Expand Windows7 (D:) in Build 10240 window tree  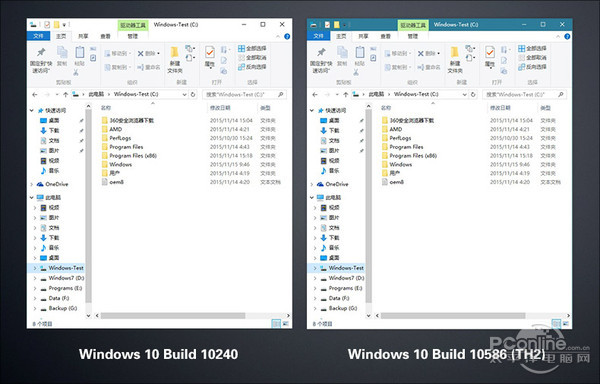pyautogui.click(x=35, y=278)
